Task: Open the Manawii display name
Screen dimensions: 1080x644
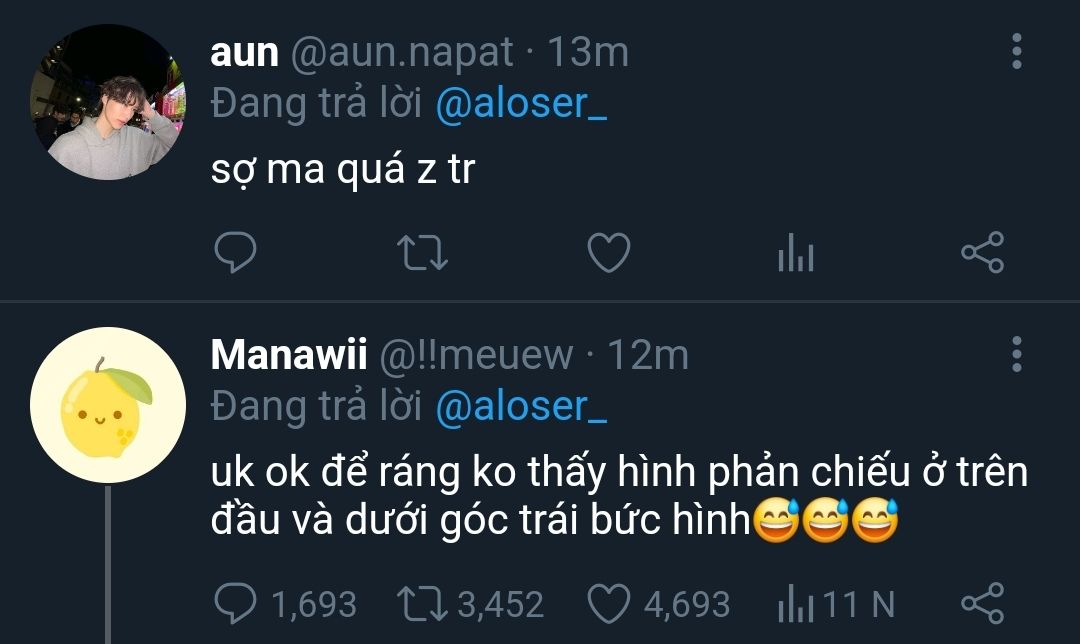Action: [x=291, y=354]
